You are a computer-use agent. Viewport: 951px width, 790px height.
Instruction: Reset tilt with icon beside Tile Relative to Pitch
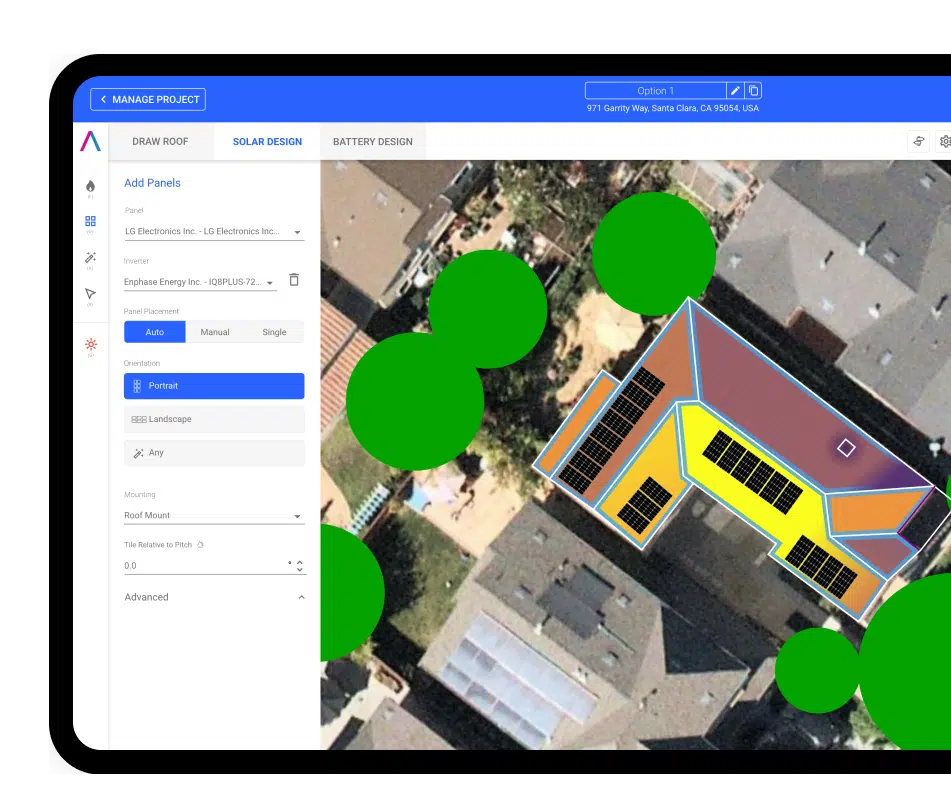point(200,544)
